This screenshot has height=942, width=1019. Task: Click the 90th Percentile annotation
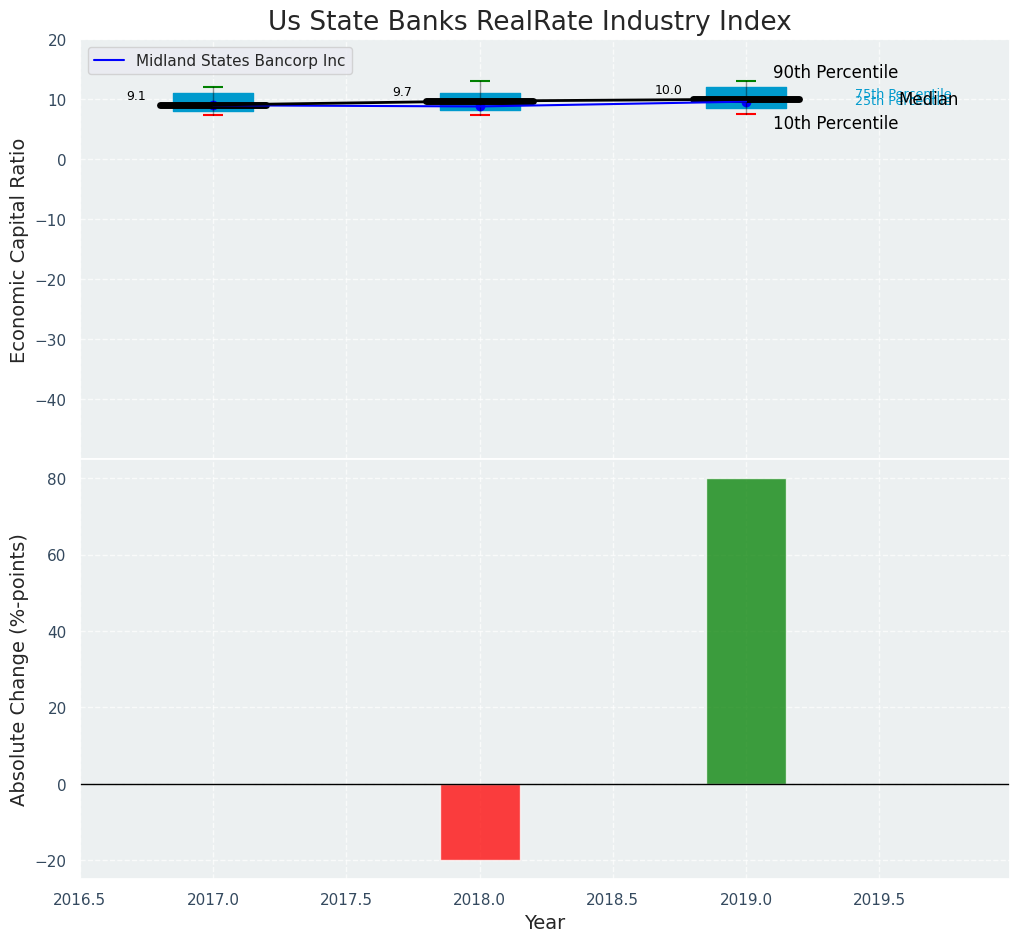[835, 72]
